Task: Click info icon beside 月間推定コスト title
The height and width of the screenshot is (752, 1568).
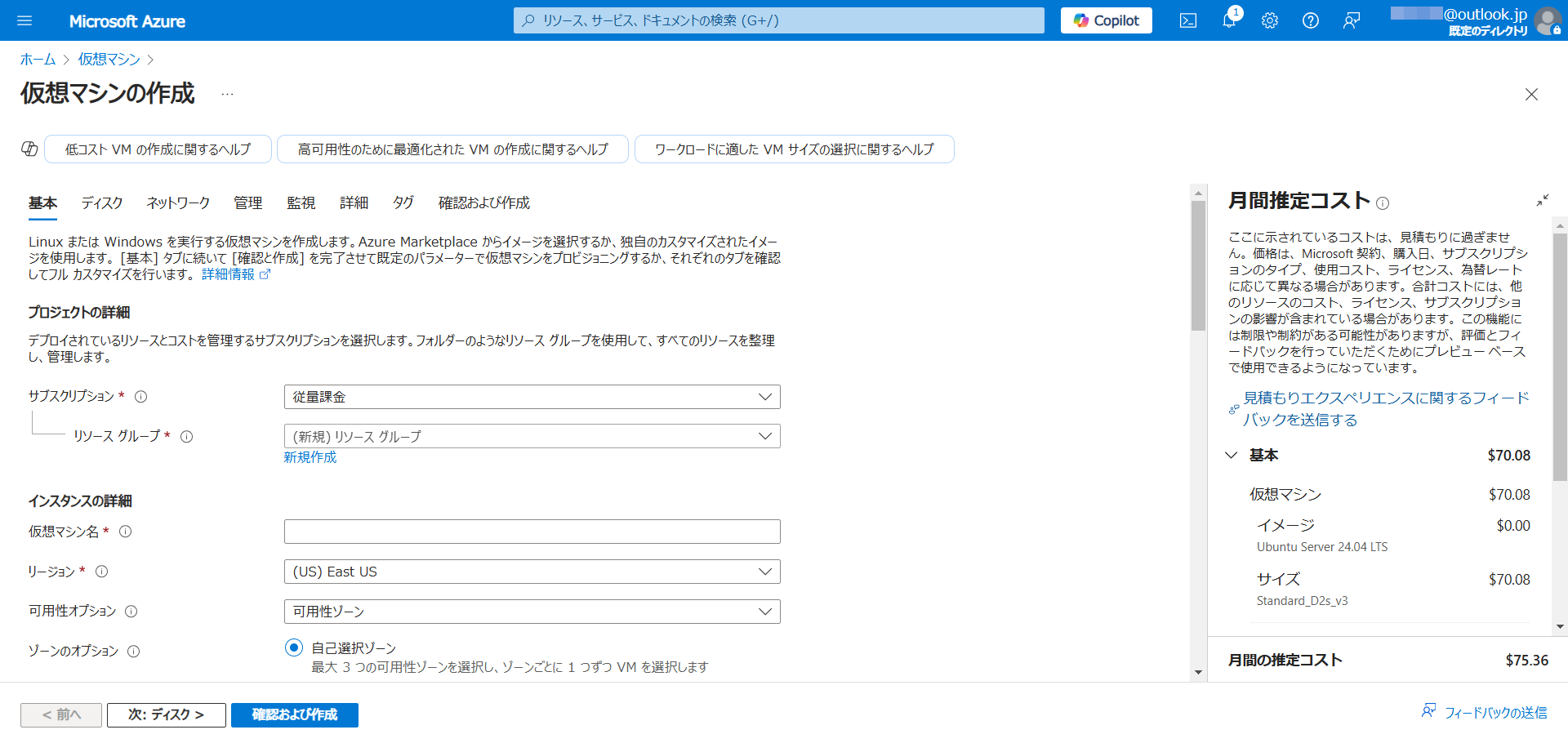Action: (1383, 203)
